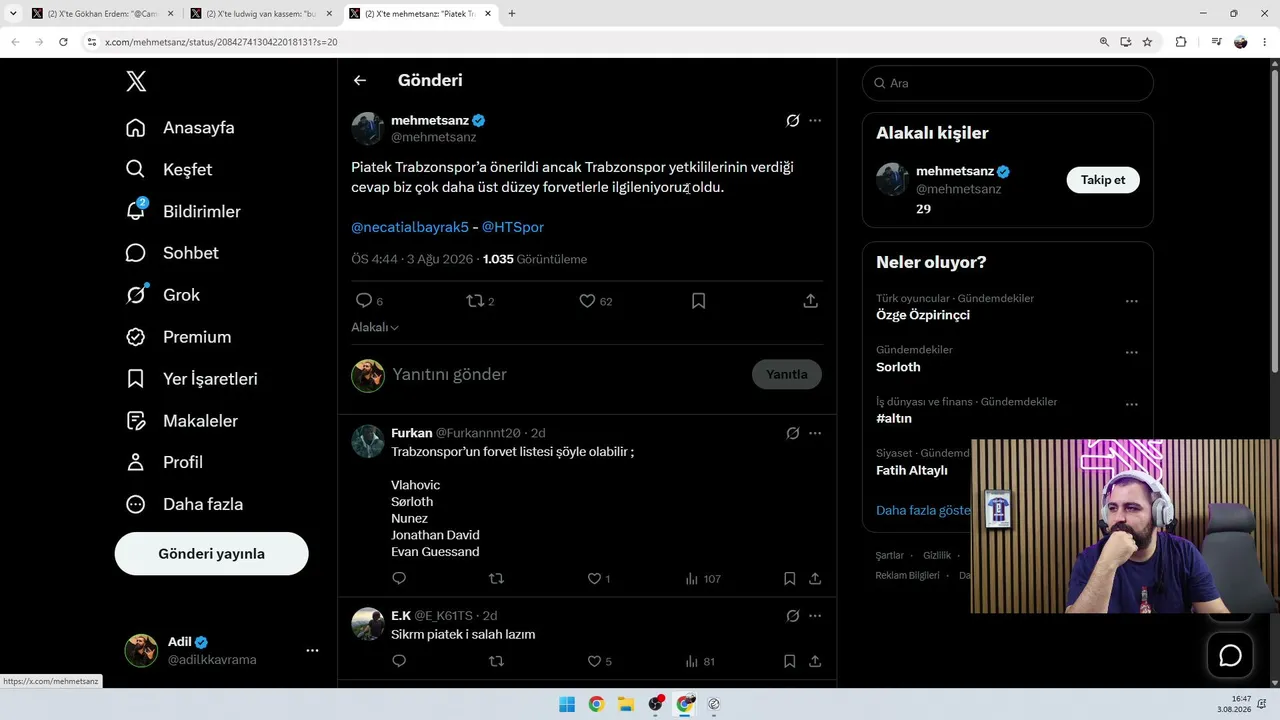The image size is (1280, 720).
Task: Expand the Alakalı replies sort dropdown
Action: tap(375, 327)
